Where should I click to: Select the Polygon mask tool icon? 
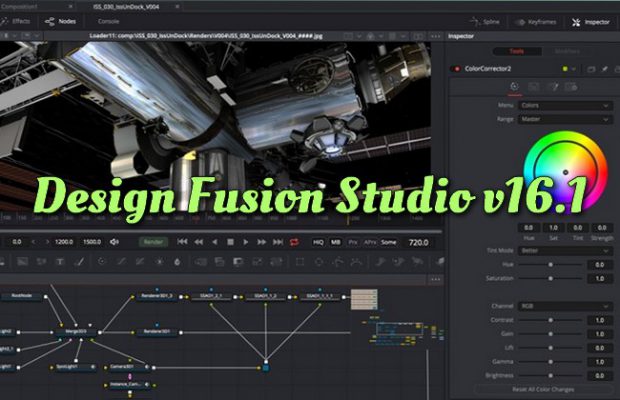(x=338, y=261)
